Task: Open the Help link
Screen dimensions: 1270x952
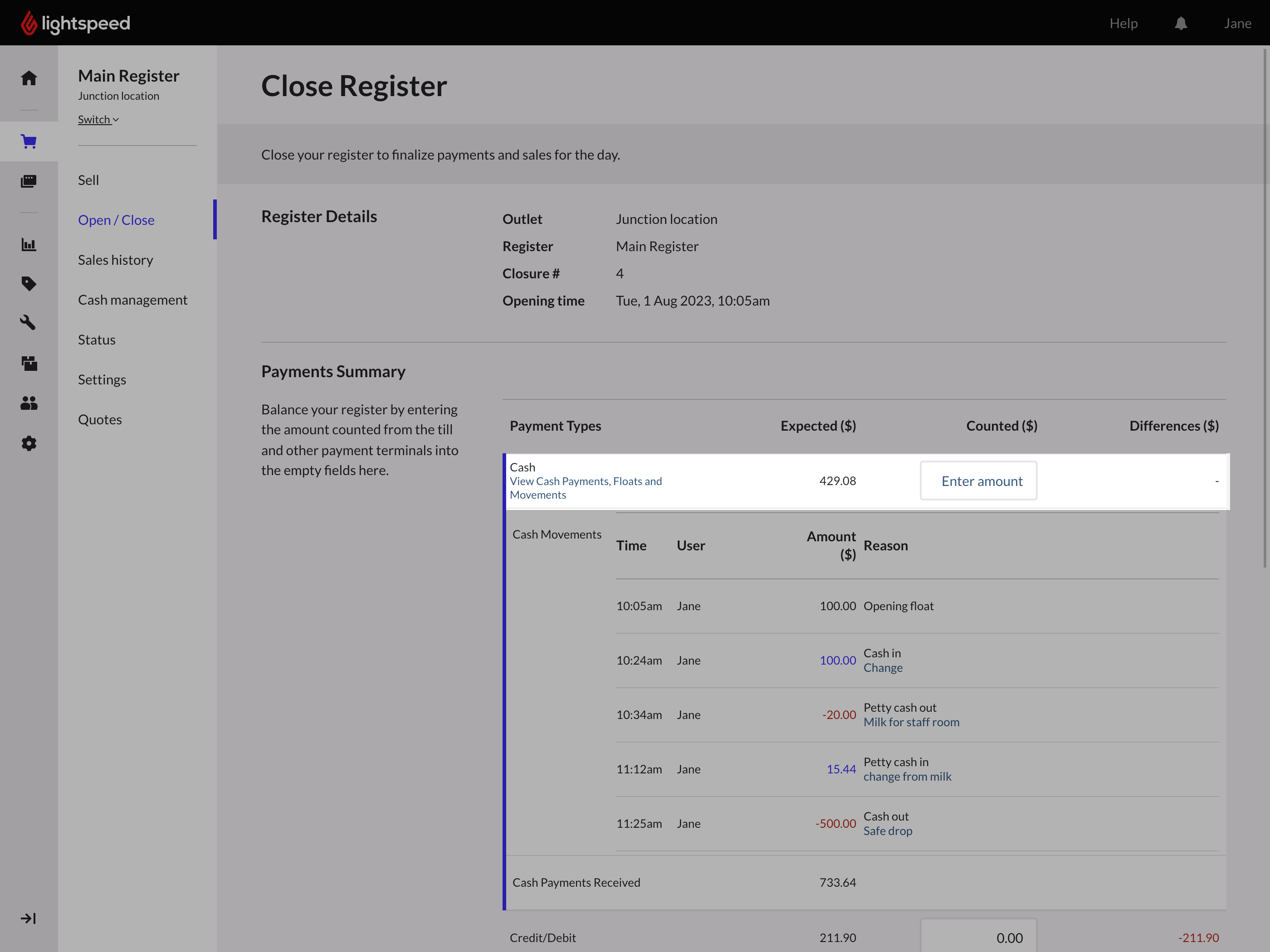Action: click(x=1123, y=23)
